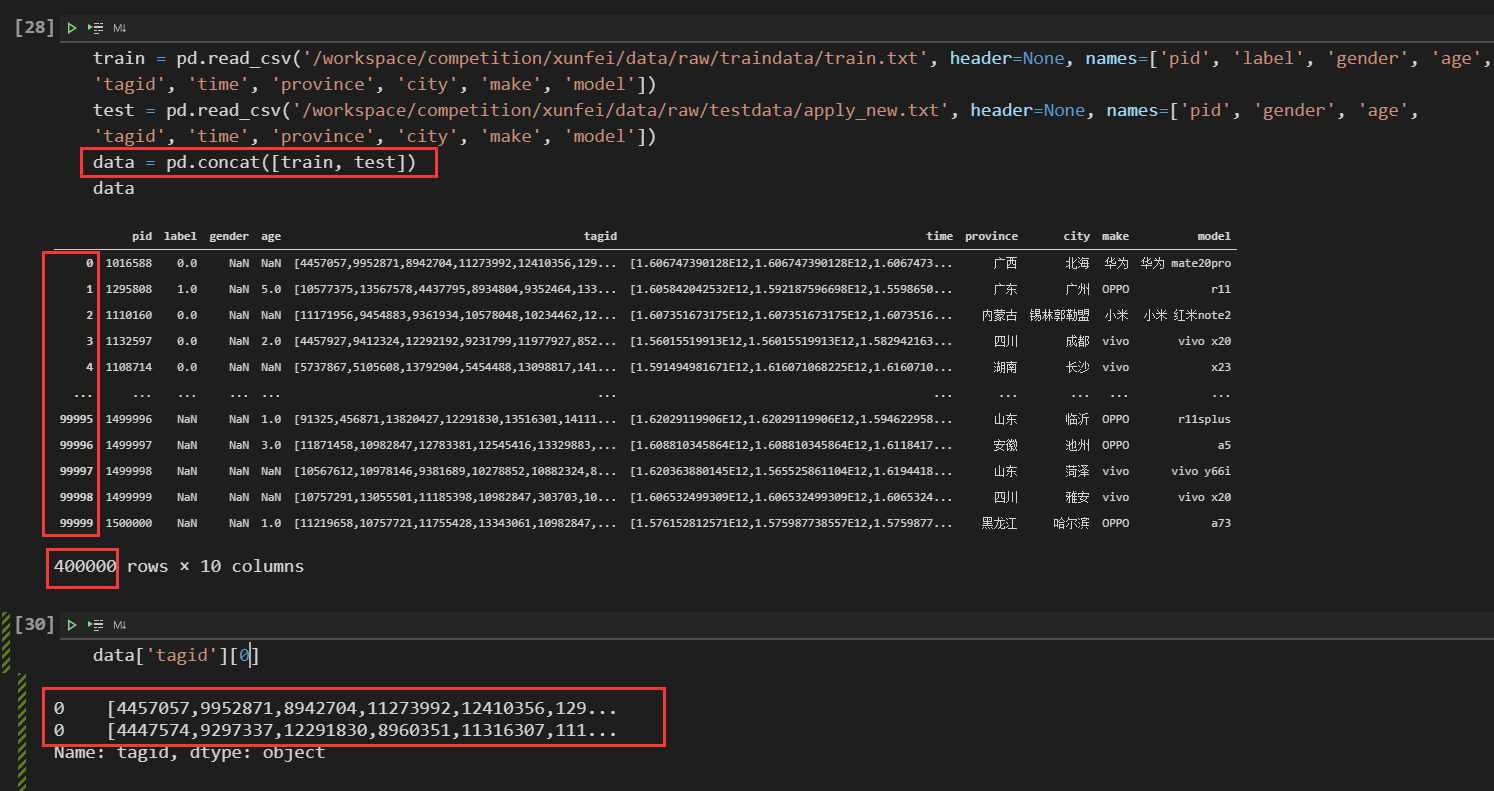Click pid value 1500000
Viewport: 1494px width, 791px height.
tap(128, 523)
